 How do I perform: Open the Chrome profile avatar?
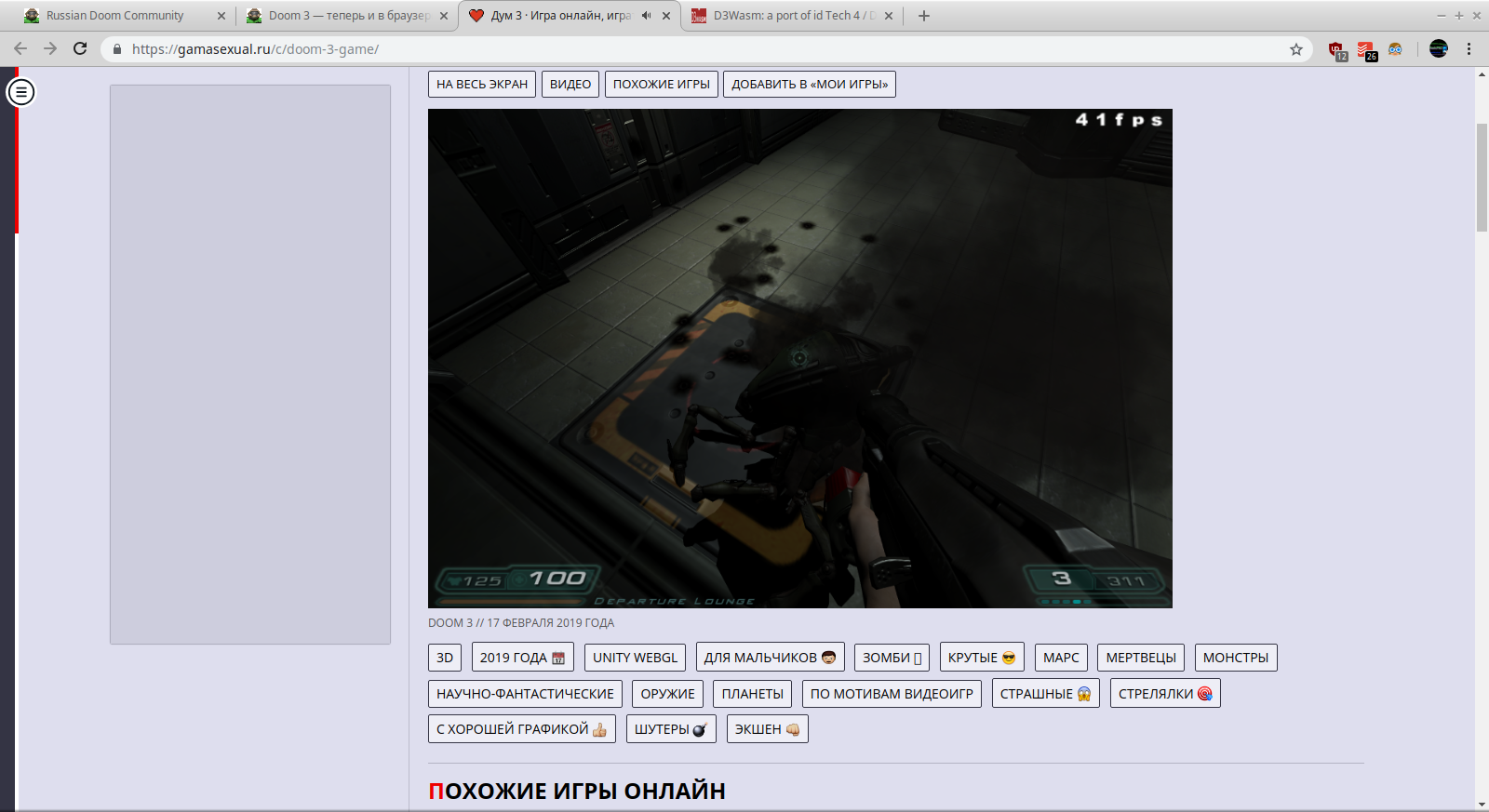pyautogui.click(x=1439, y=49)
